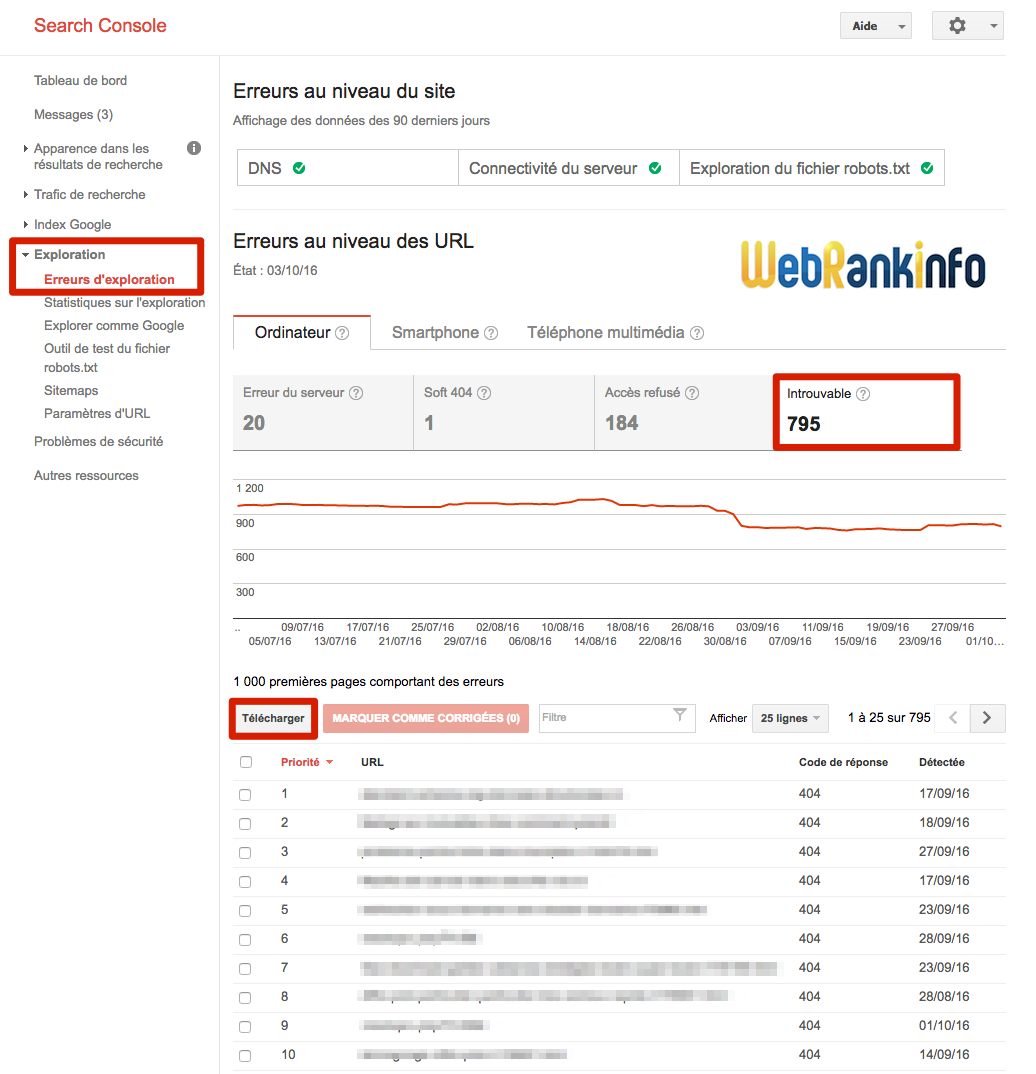
Task: Open Autres ressources
Action: [x=86, y=475]
